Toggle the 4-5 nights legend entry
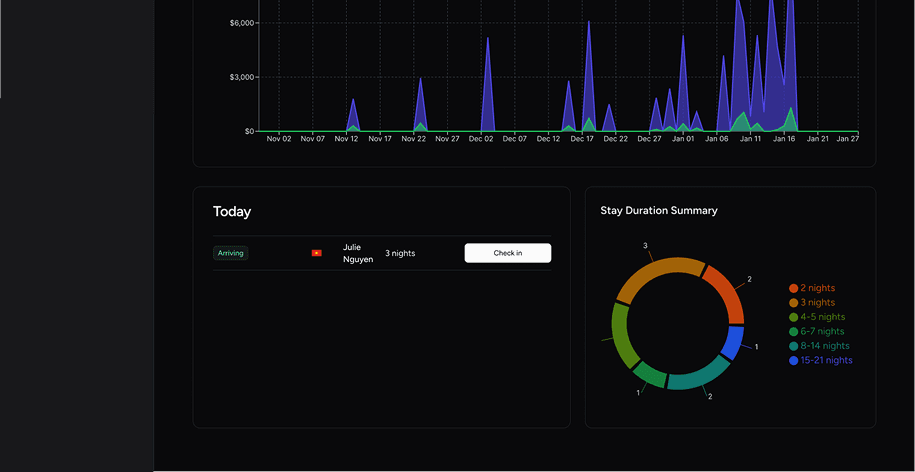The height and width of the screenshot is (472, 915). [x=822, y=317]
